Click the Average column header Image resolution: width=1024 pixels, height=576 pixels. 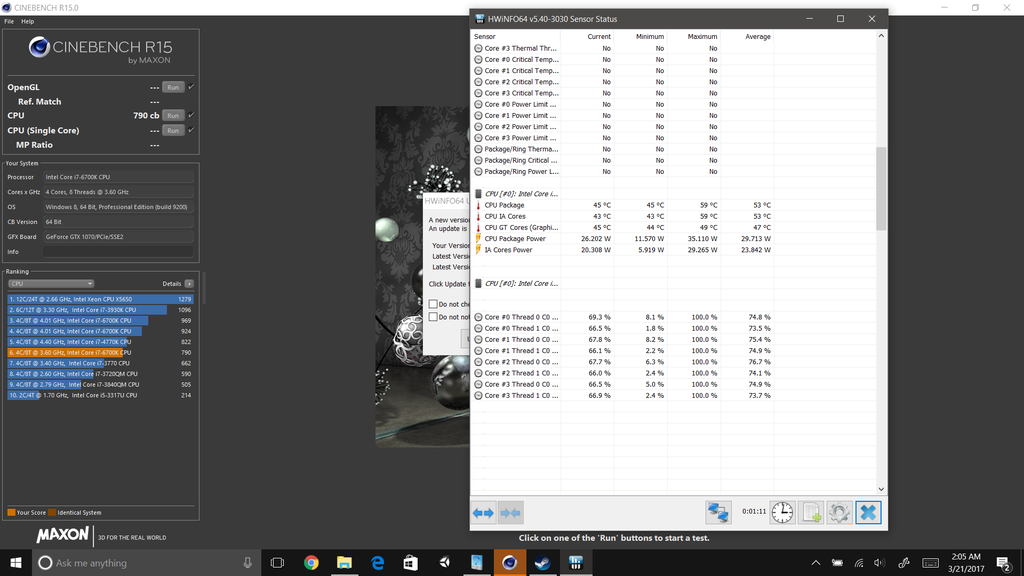[x=758, y=37]
